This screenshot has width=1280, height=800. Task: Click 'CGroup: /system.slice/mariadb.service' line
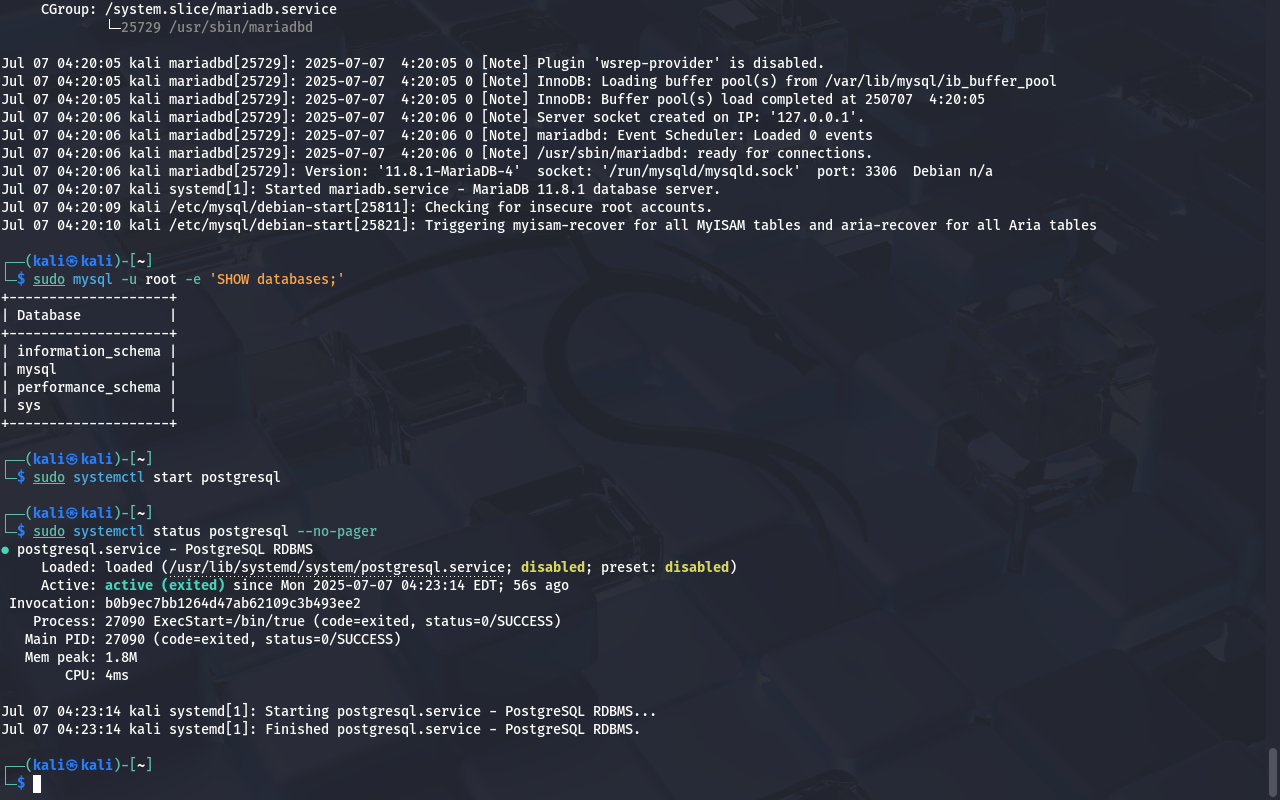tap(189, 9)
